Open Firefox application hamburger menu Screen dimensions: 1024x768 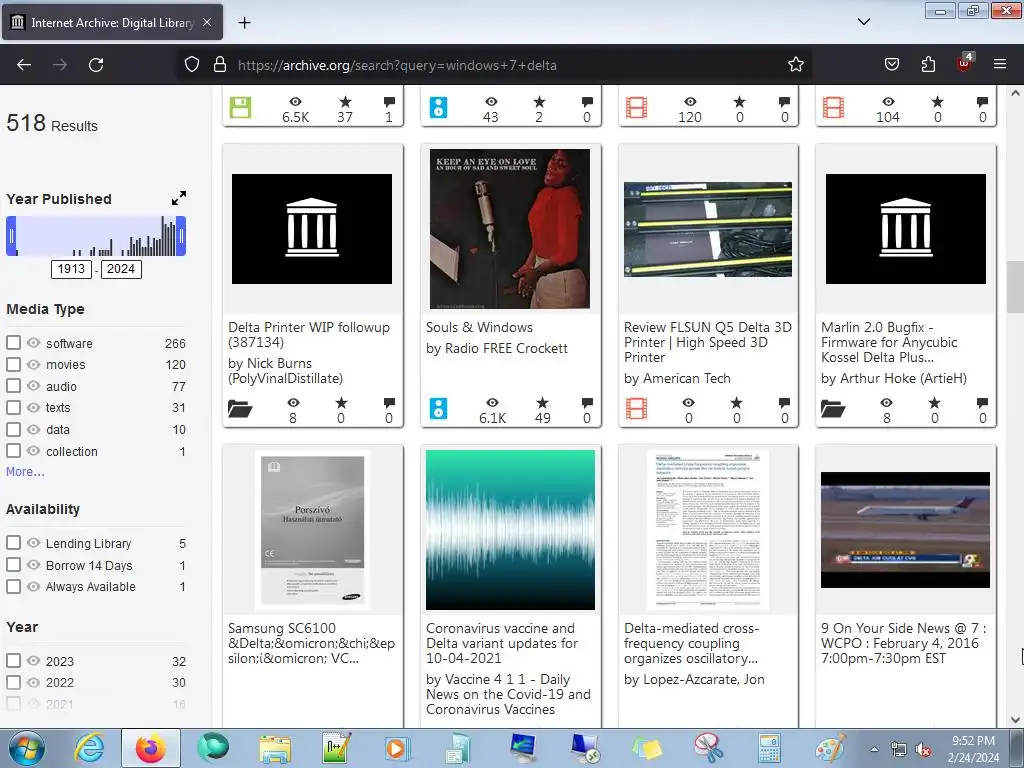[1000, 65]
